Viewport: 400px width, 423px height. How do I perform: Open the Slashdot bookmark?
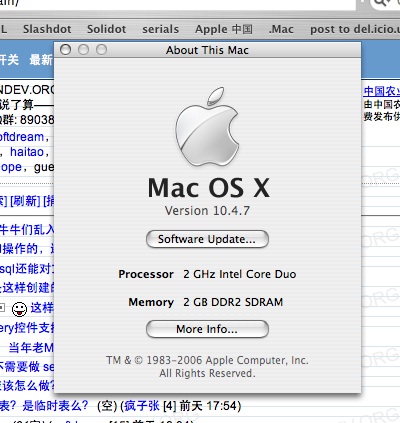click(x=47, y=29)
